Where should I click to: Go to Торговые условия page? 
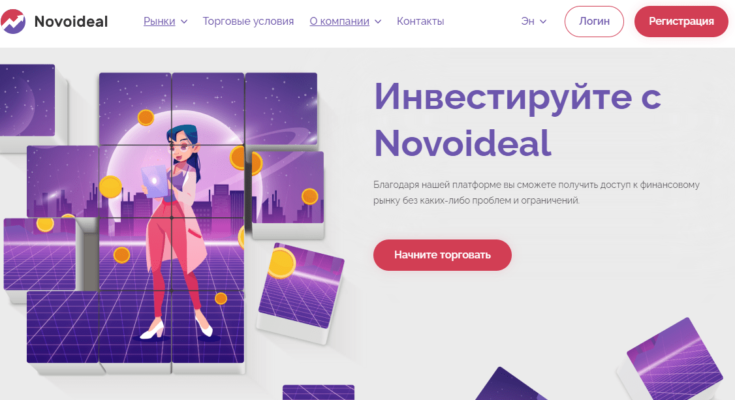click(x=248, y=21)
